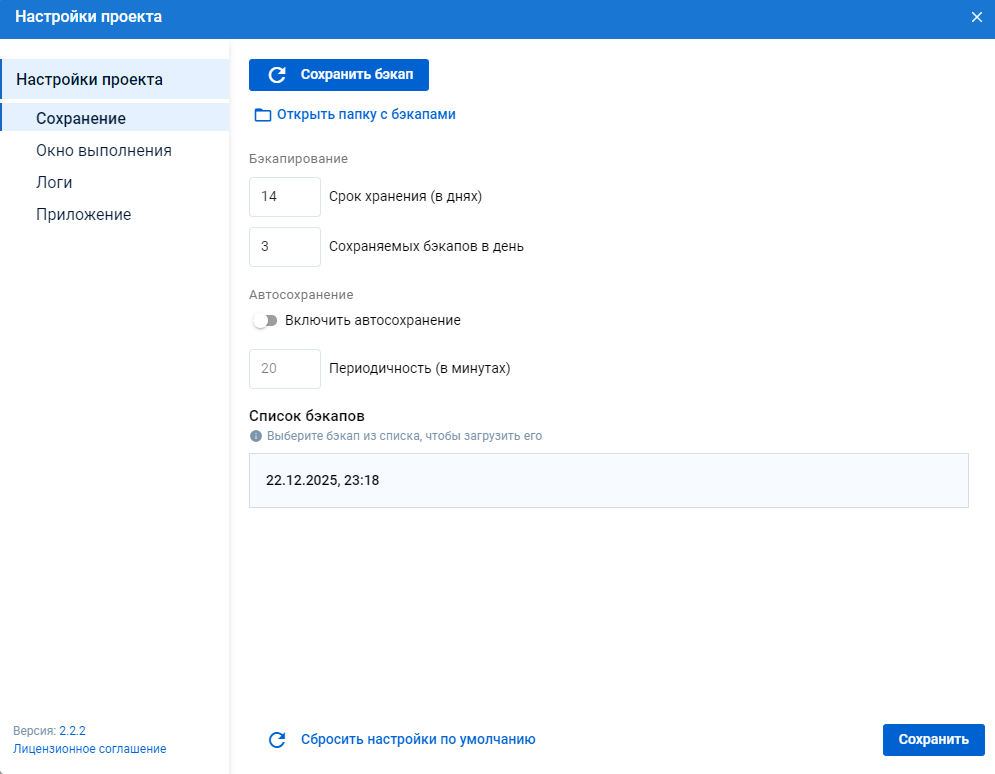
Task: Go to the Логи section
Action: tap(54, 183)
